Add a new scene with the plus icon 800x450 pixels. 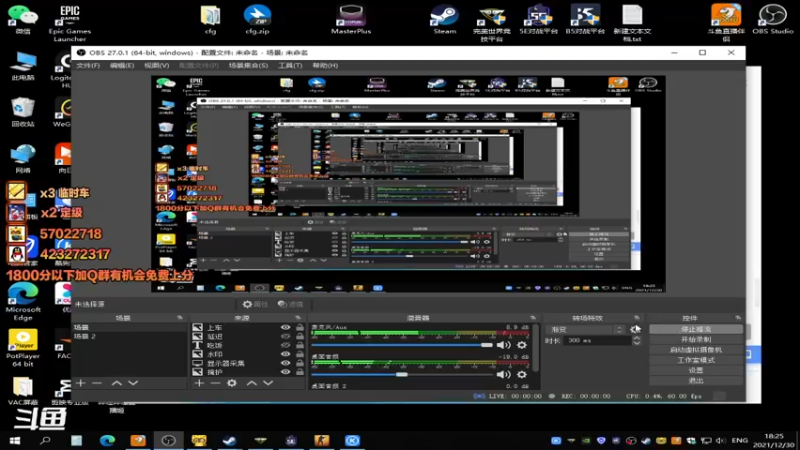tap(81, 383)
